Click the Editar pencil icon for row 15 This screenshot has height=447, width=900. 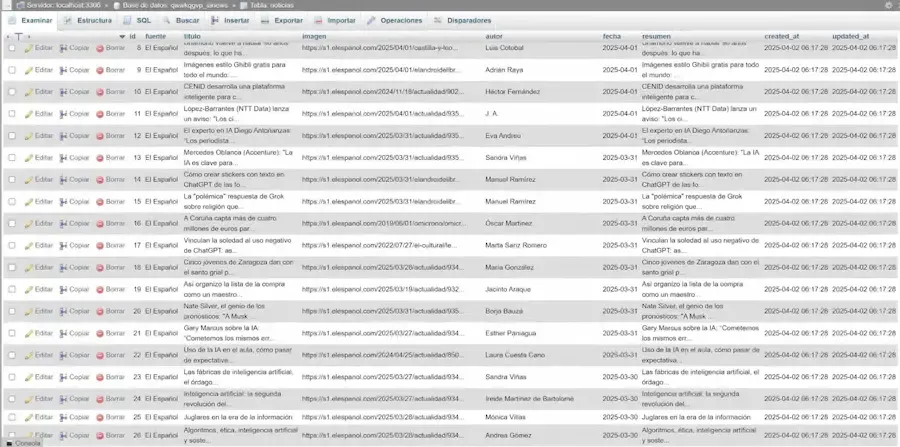(x=29, y=201)
